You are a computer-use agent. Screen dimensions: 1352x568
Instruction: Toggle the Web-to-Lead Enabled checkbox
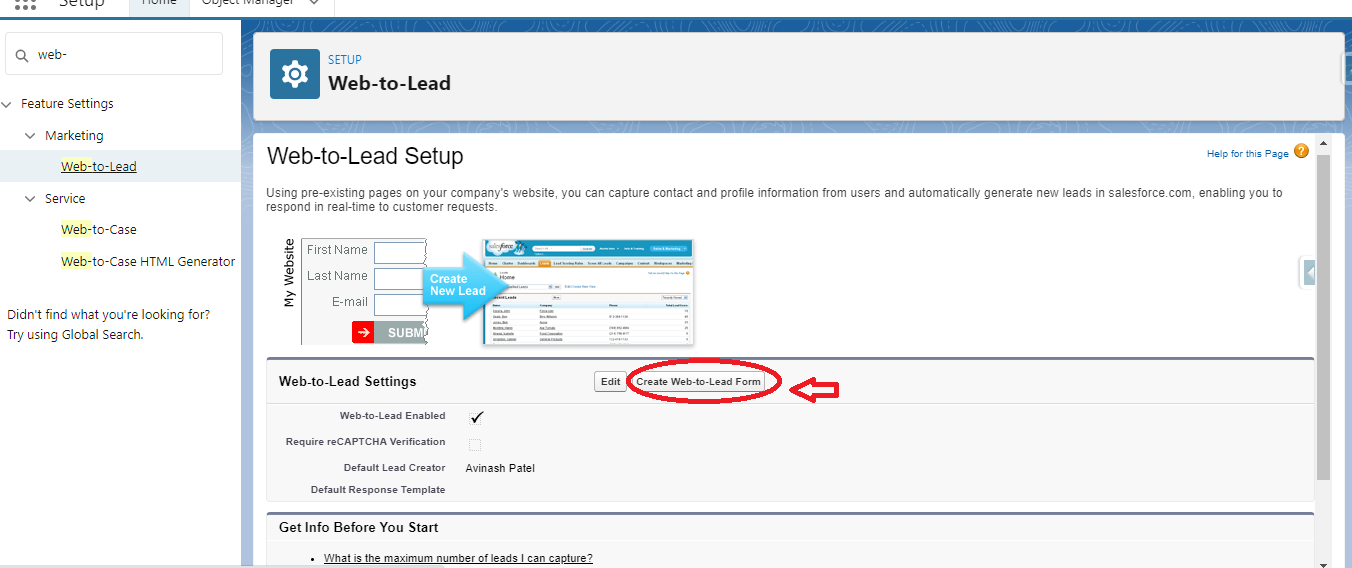[x=476, y=417]
